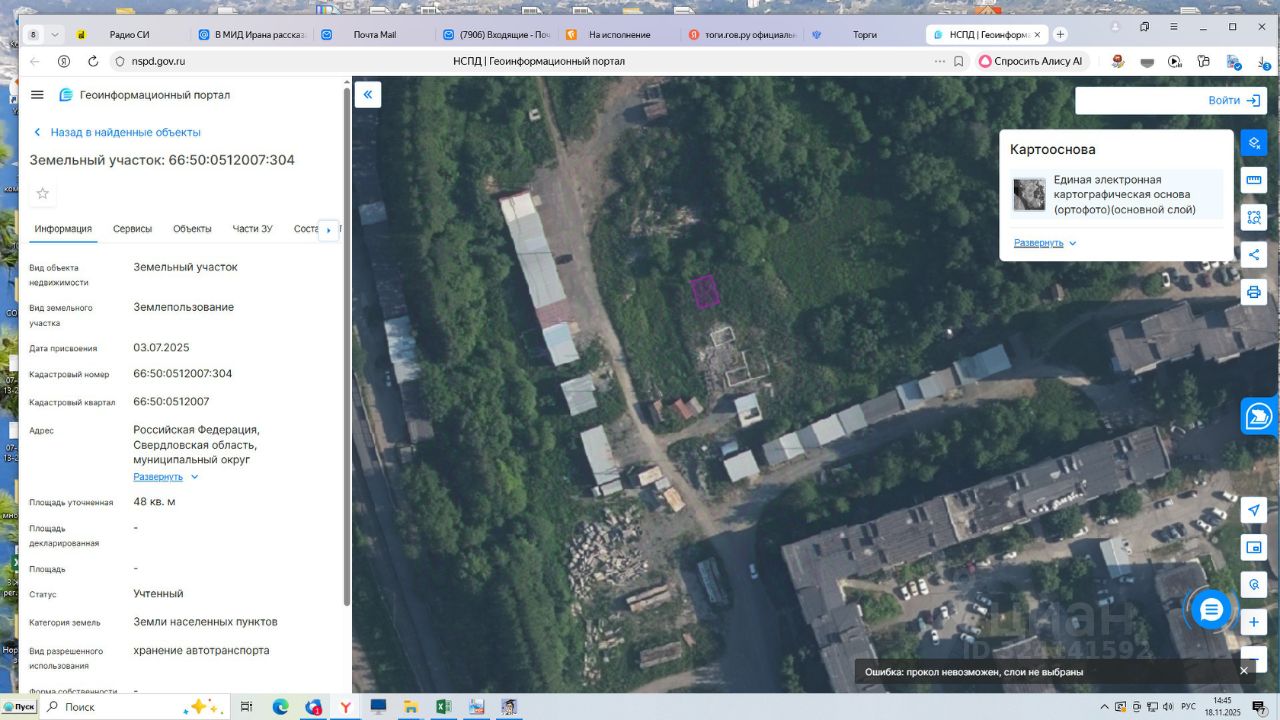
Task: Open the map layers tool icon
Action: point(1254,143)
